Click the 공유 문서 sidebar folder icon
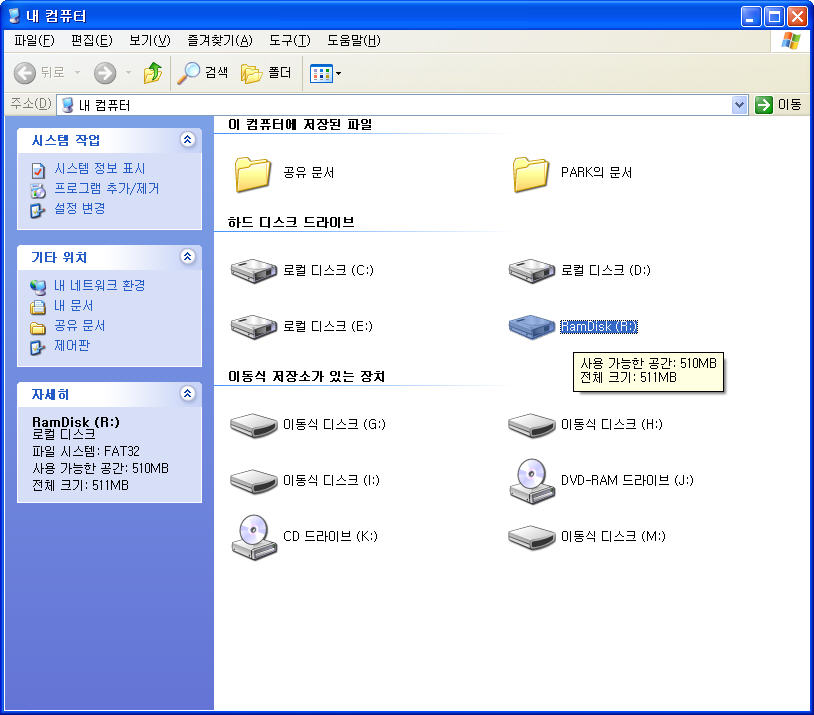Screen dimensions: 814x715 pyautogui.click(x=38, y=328)
